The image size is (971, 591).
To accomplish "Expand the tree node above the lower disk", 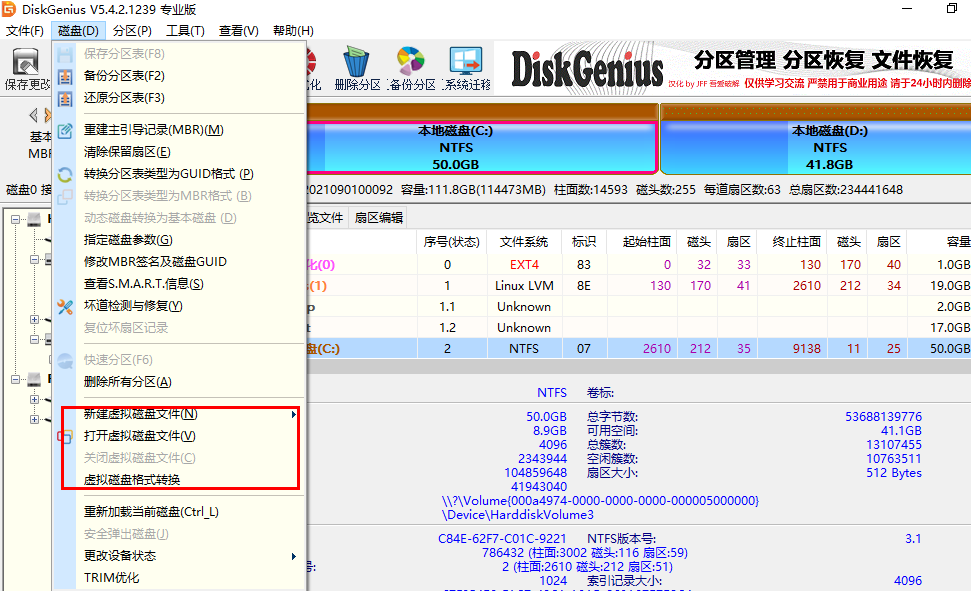I will [x=35, y=320].
